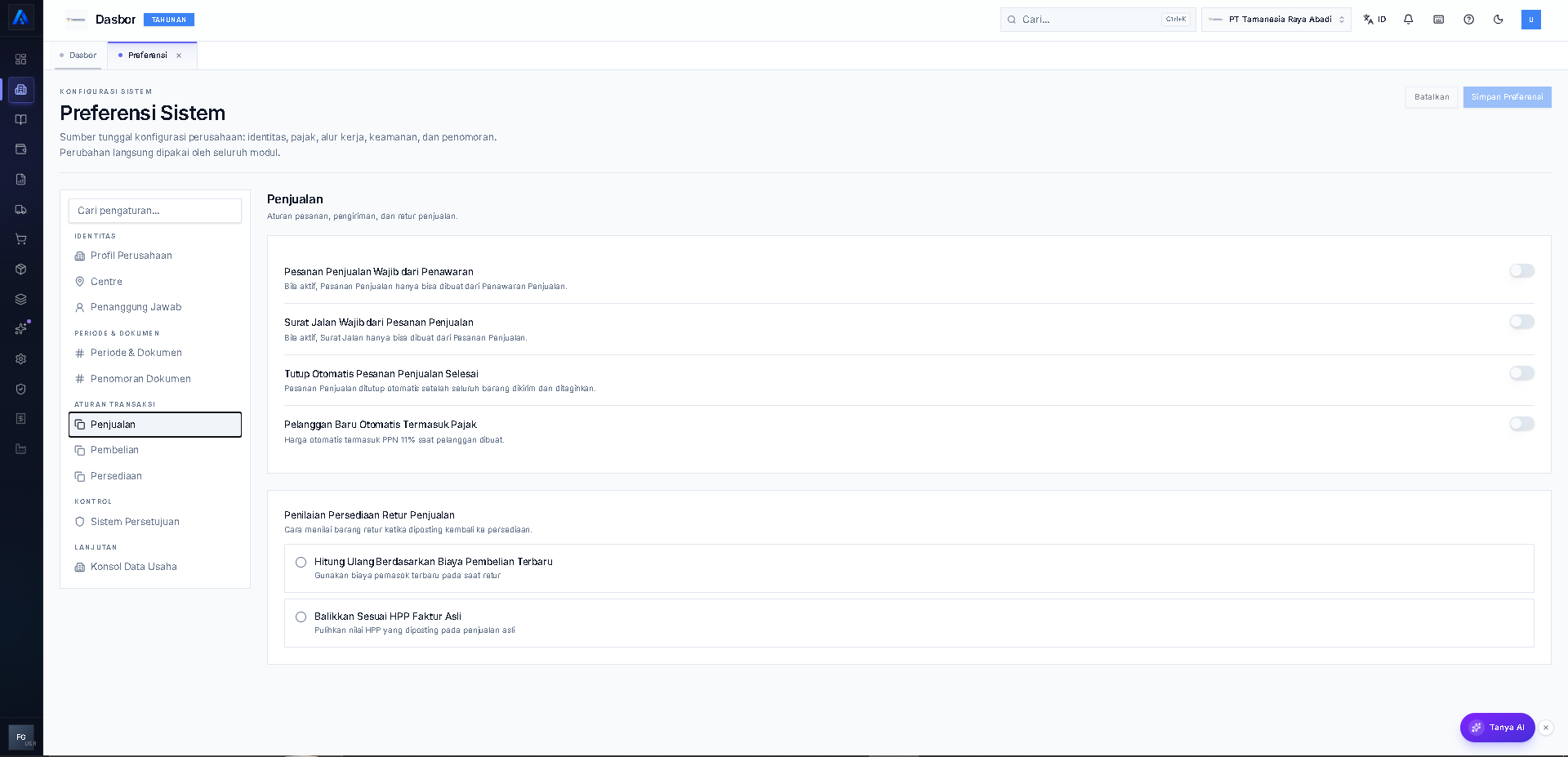Screen dimensions: 1568x757
Task: Open the folder sidebar icon
Action: 21,449
